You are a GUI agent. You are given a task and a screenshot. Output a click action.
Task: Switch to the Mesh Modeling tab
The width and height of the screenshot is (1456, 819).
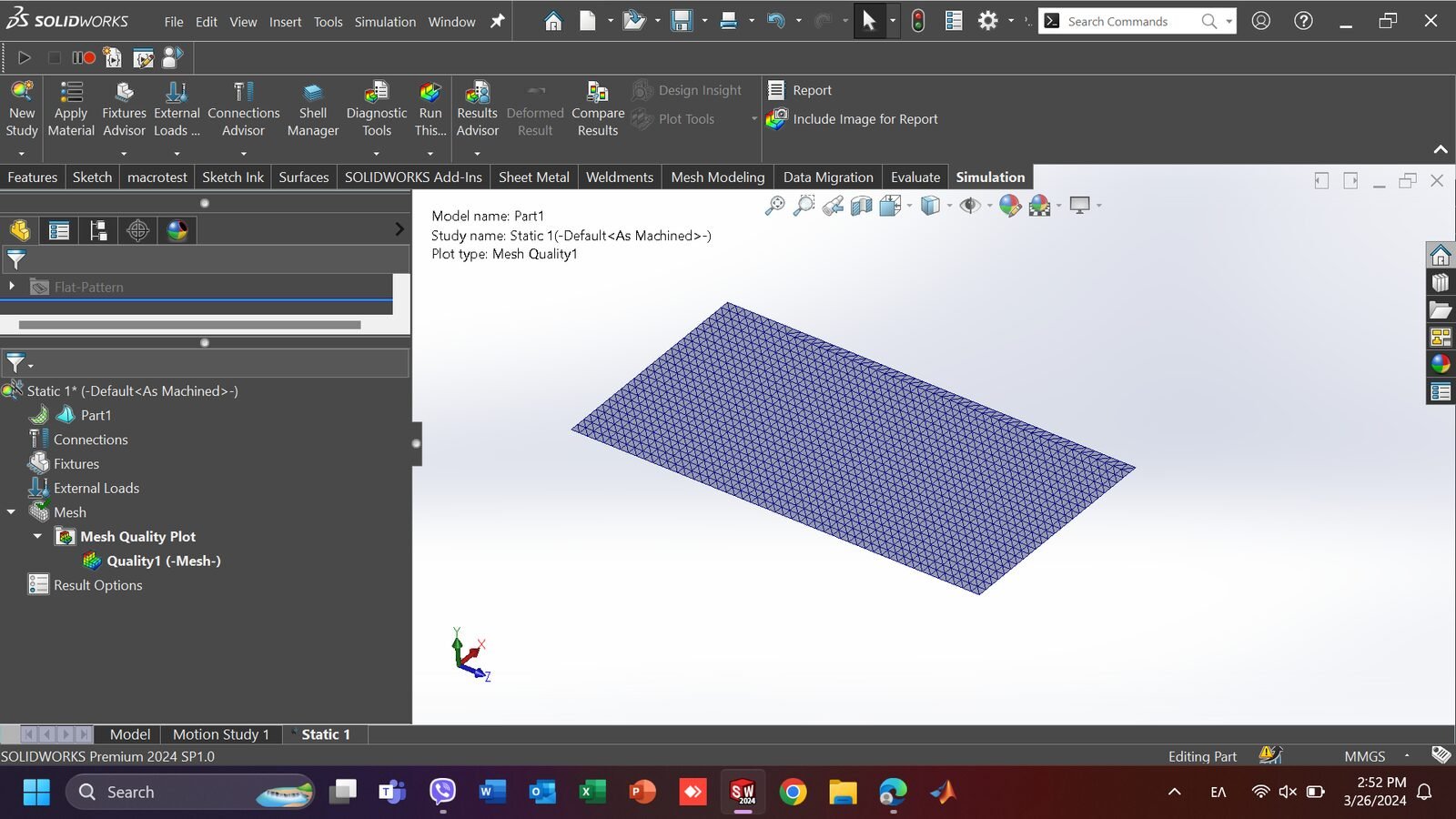717,177
